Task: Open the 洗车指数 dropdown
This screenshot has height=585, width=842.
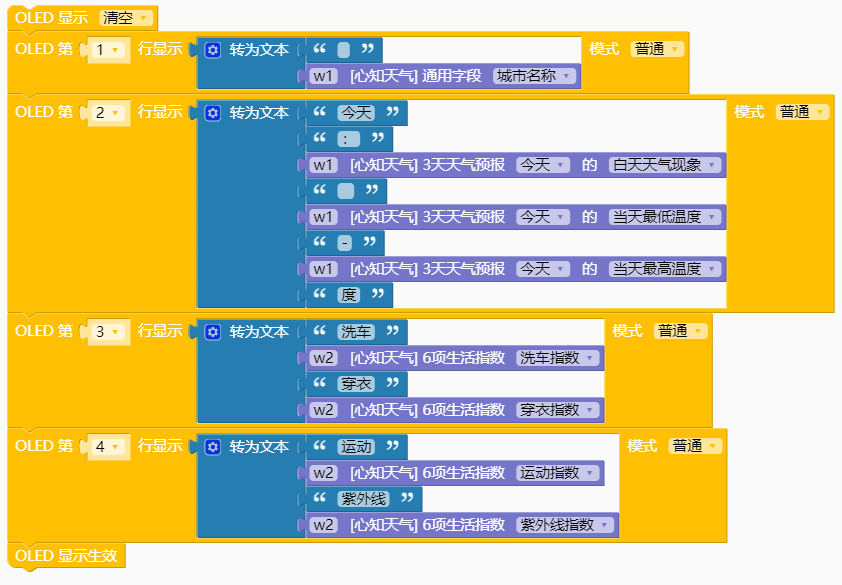Action: click(557, 358)
